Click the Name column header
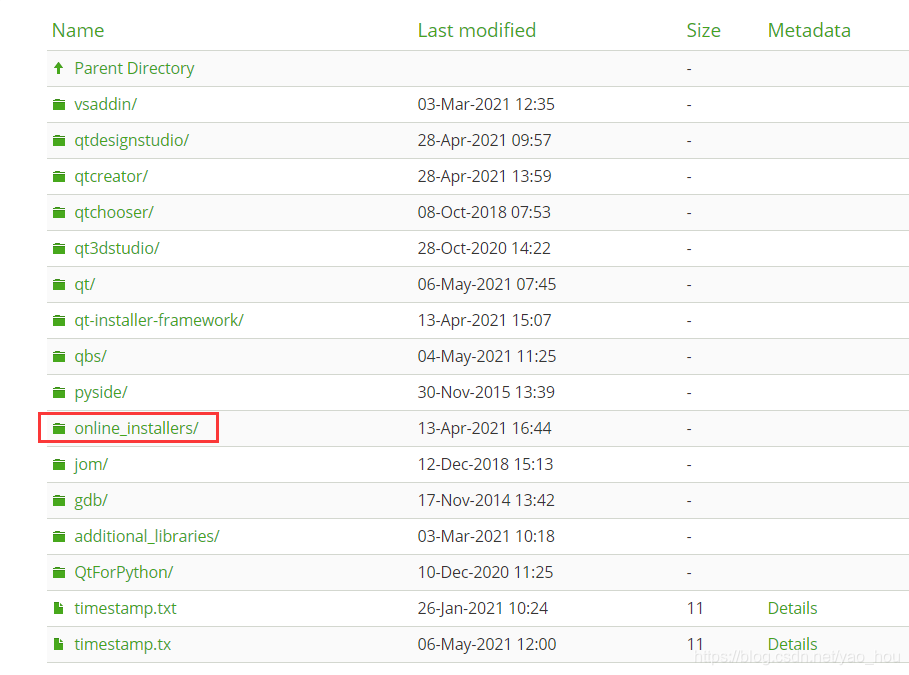Image resolution: width=909 pixels, height=675 pixels. click(78, 30)
